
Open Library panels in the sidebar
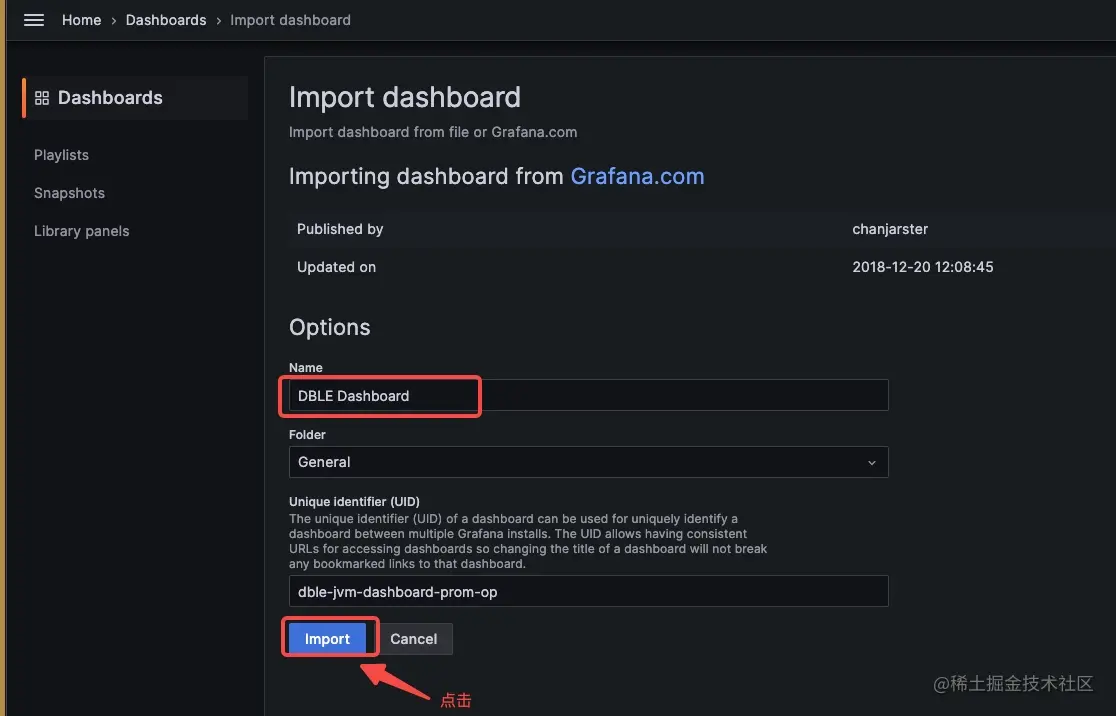(82, 231)
